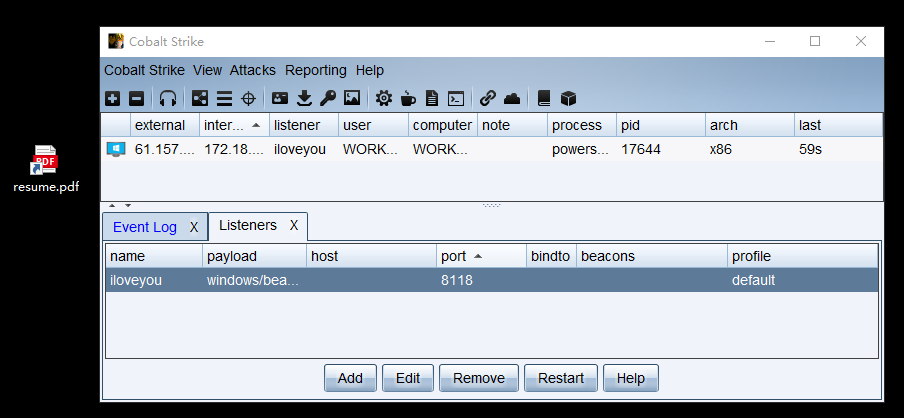
Task: Click the powers... process cell
Action: (582, 150)
